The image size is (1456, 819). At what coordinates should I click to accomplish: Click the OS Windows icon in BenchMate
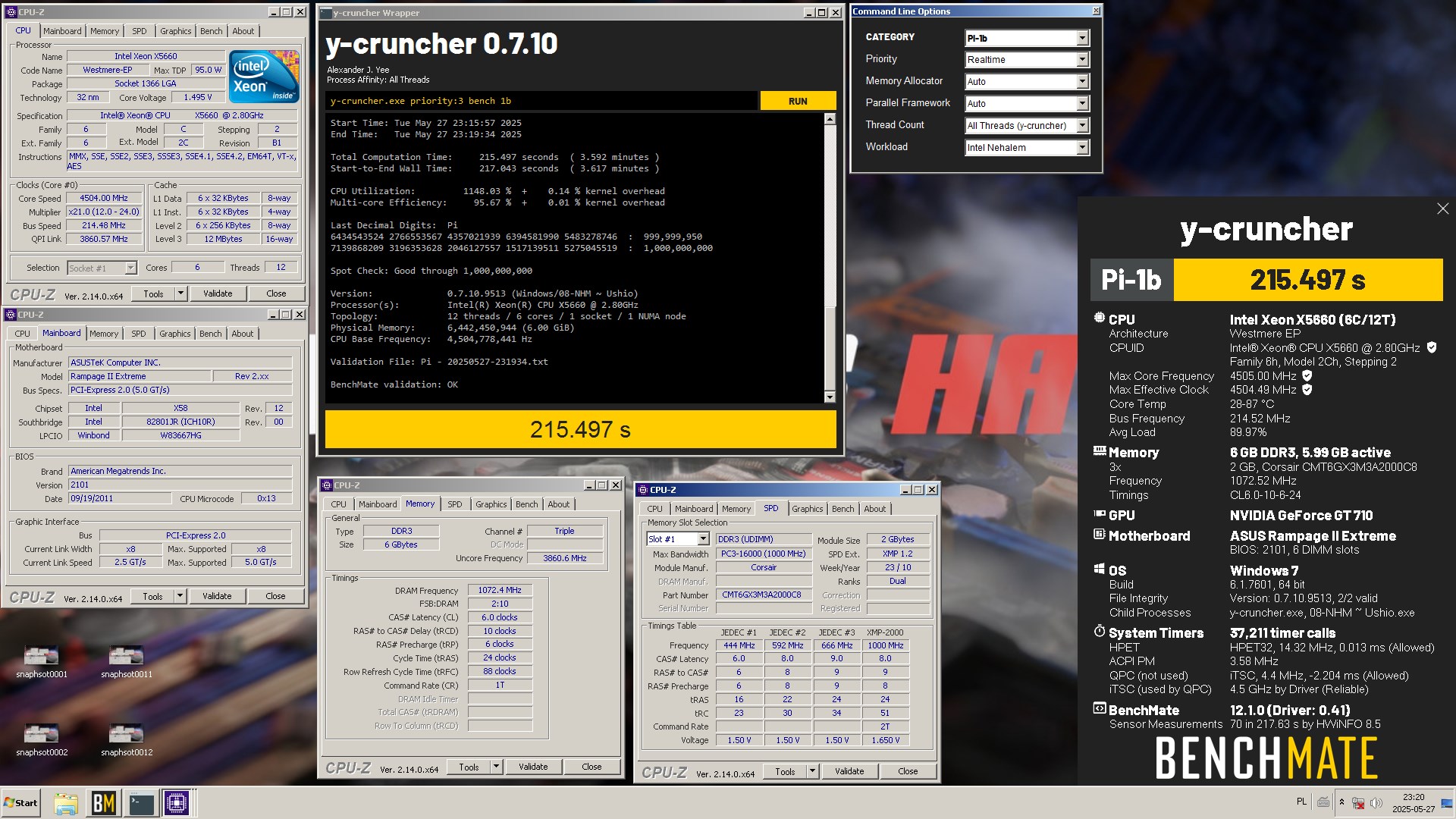click(x=1099, y=570)
